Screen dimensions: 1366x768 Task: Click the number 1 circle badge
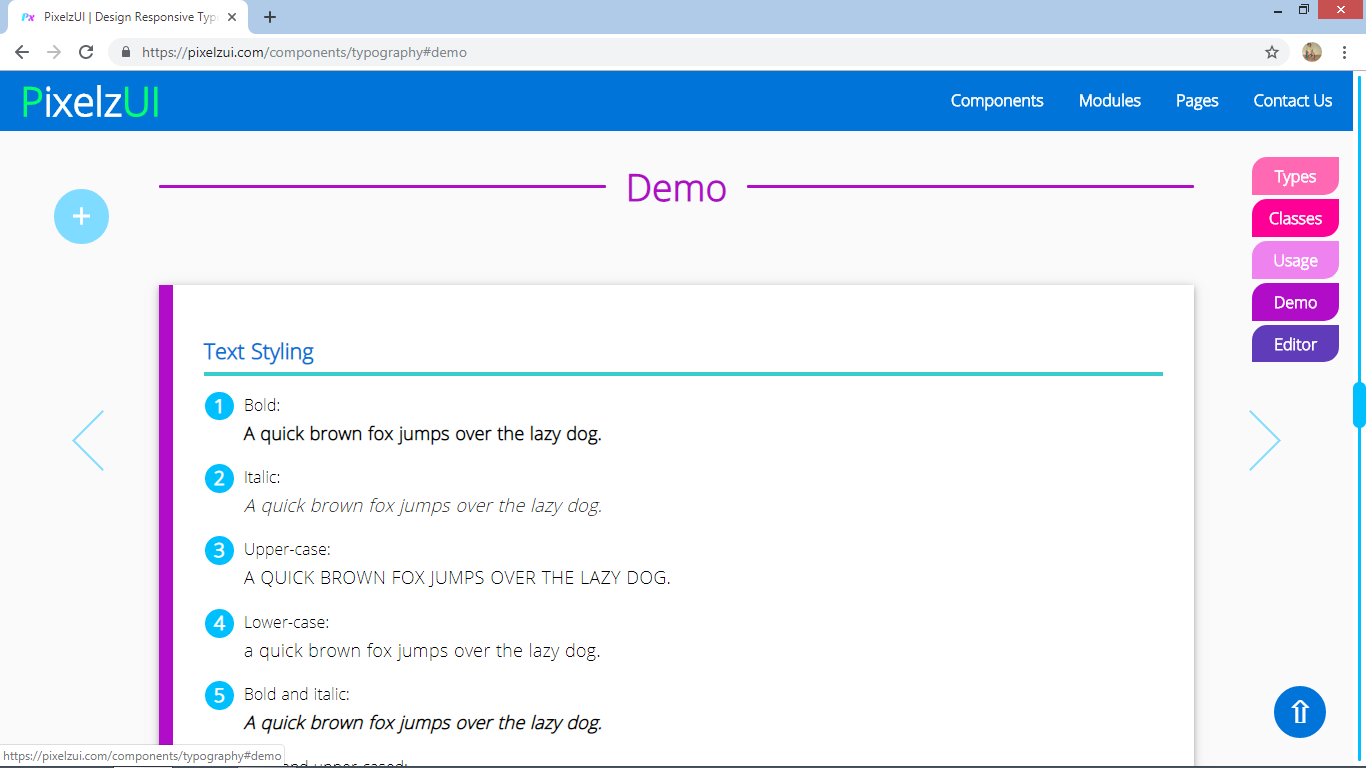click(x=219, y=406)
